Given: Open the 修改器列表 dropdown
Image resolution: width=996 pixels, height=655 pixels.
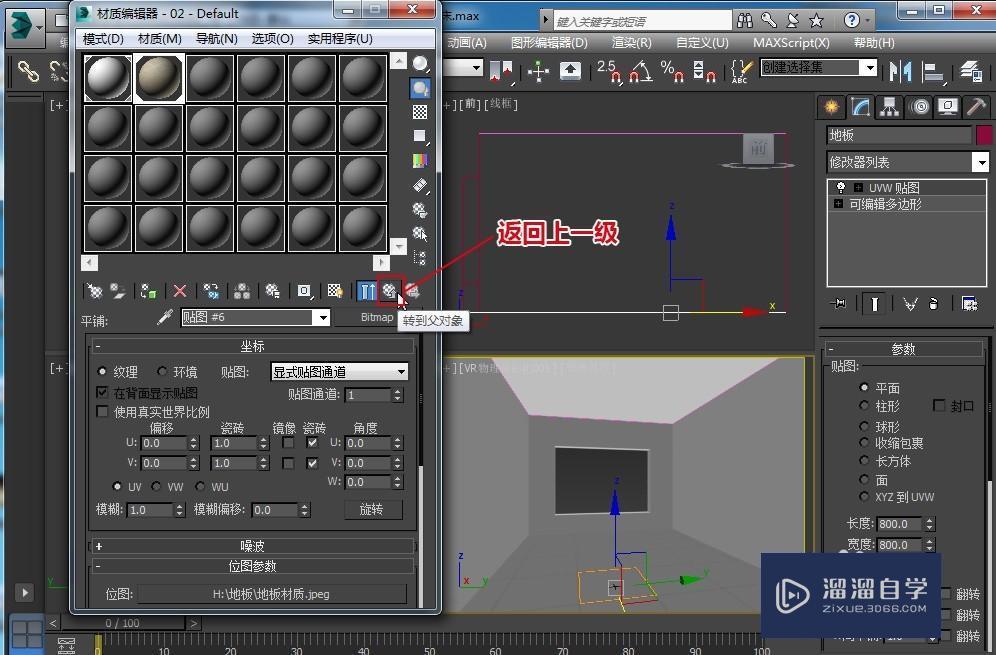Looking at the screenshot, I should pyautogui.click(x=908, y=162).
